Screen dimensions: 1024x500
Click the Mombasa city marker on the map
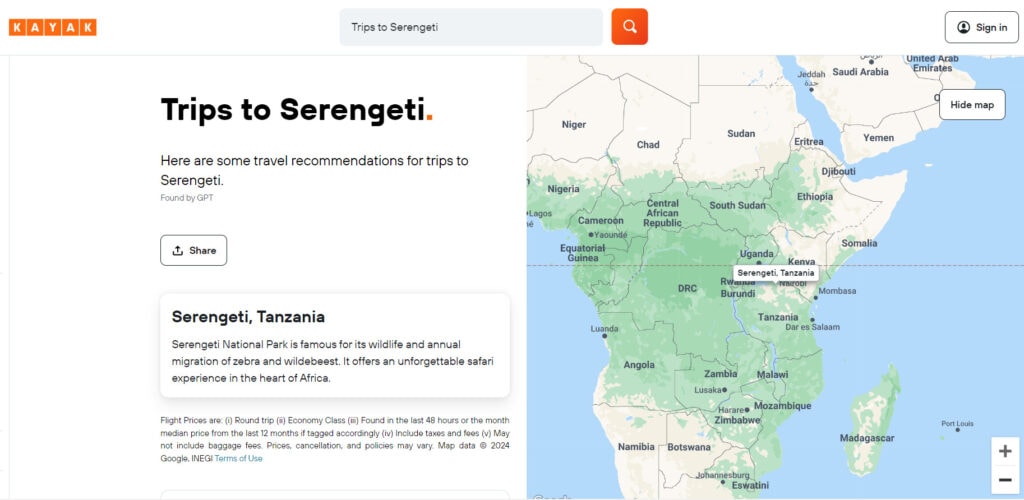click(x=835, y=293)
